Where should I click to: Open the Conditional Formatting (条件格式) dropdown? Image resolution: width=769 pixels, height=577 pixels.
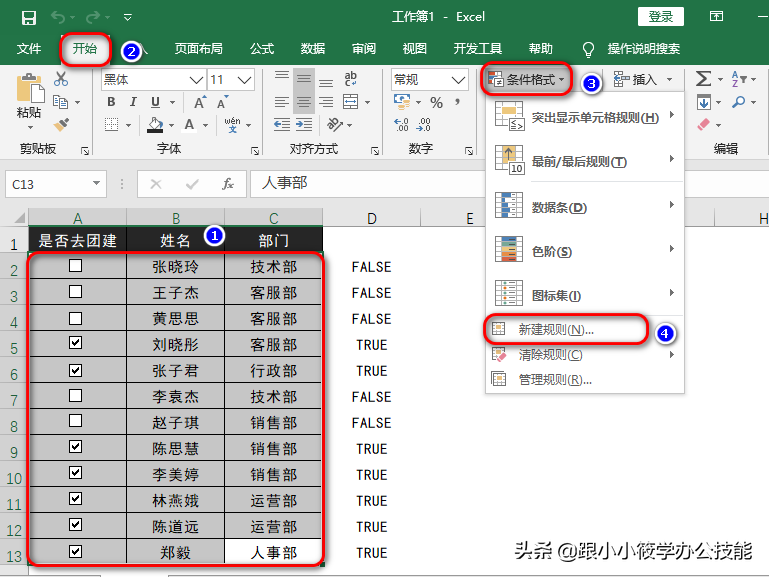click(527, 79)
